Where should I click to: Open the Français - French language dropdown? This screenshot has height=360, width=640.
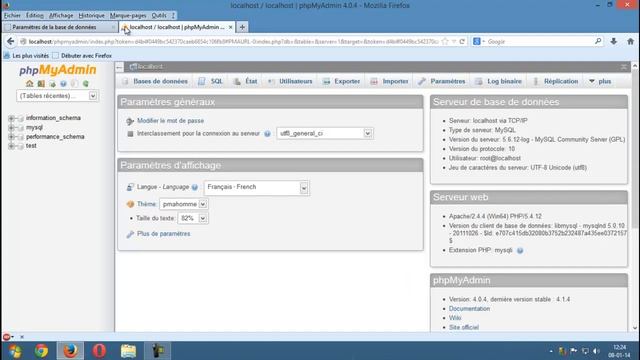pyautogui.click(x=256, y=187)
